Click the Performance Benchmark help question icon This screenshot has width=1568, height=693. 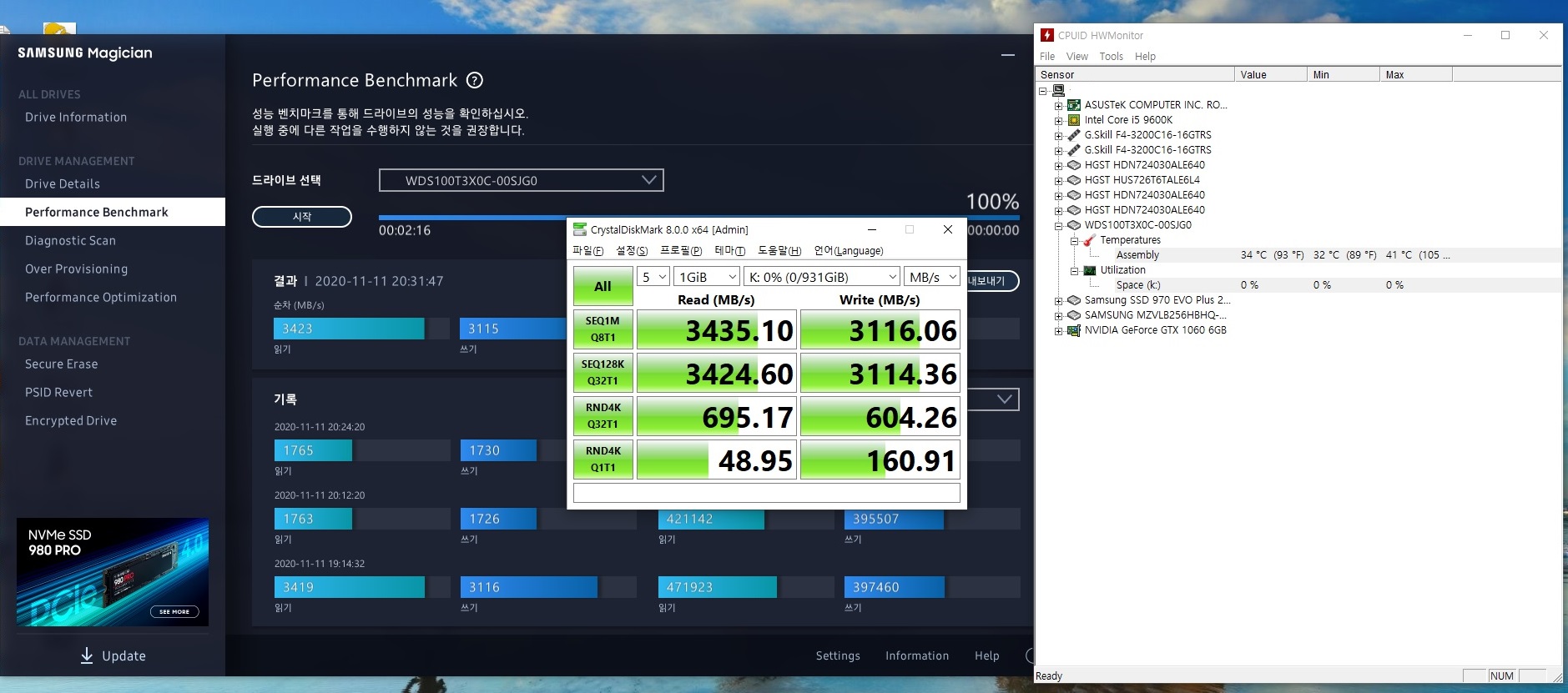[x=475, y=80]
